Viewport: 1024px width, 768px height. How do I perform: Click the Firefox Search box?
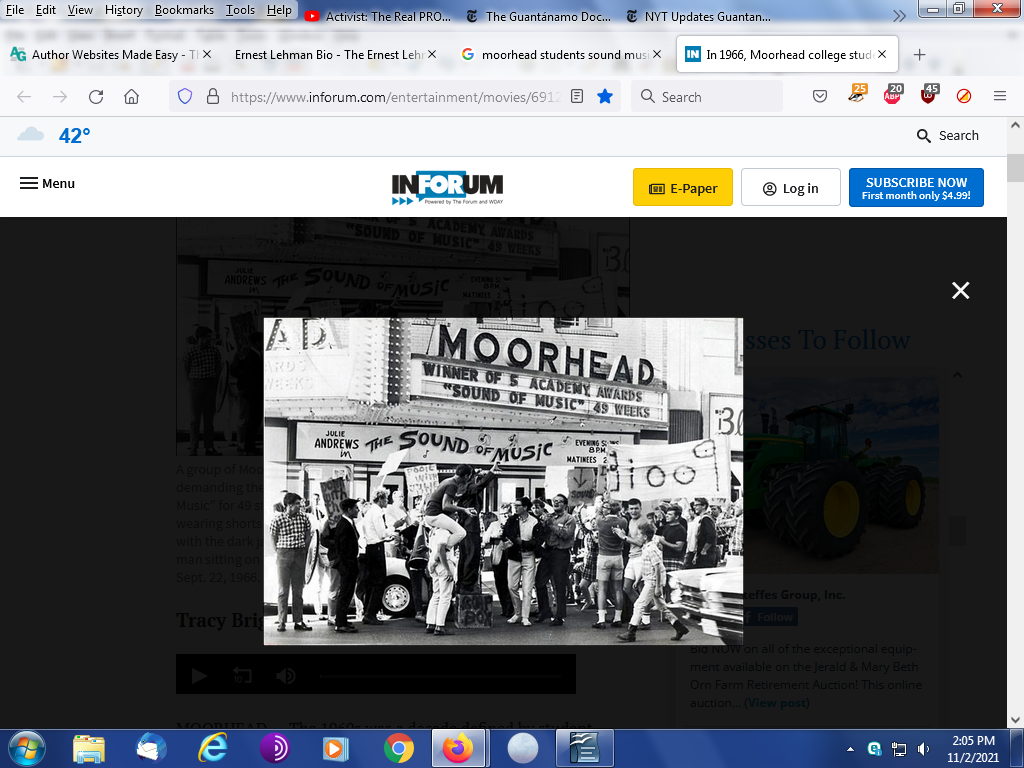(707, 97)
